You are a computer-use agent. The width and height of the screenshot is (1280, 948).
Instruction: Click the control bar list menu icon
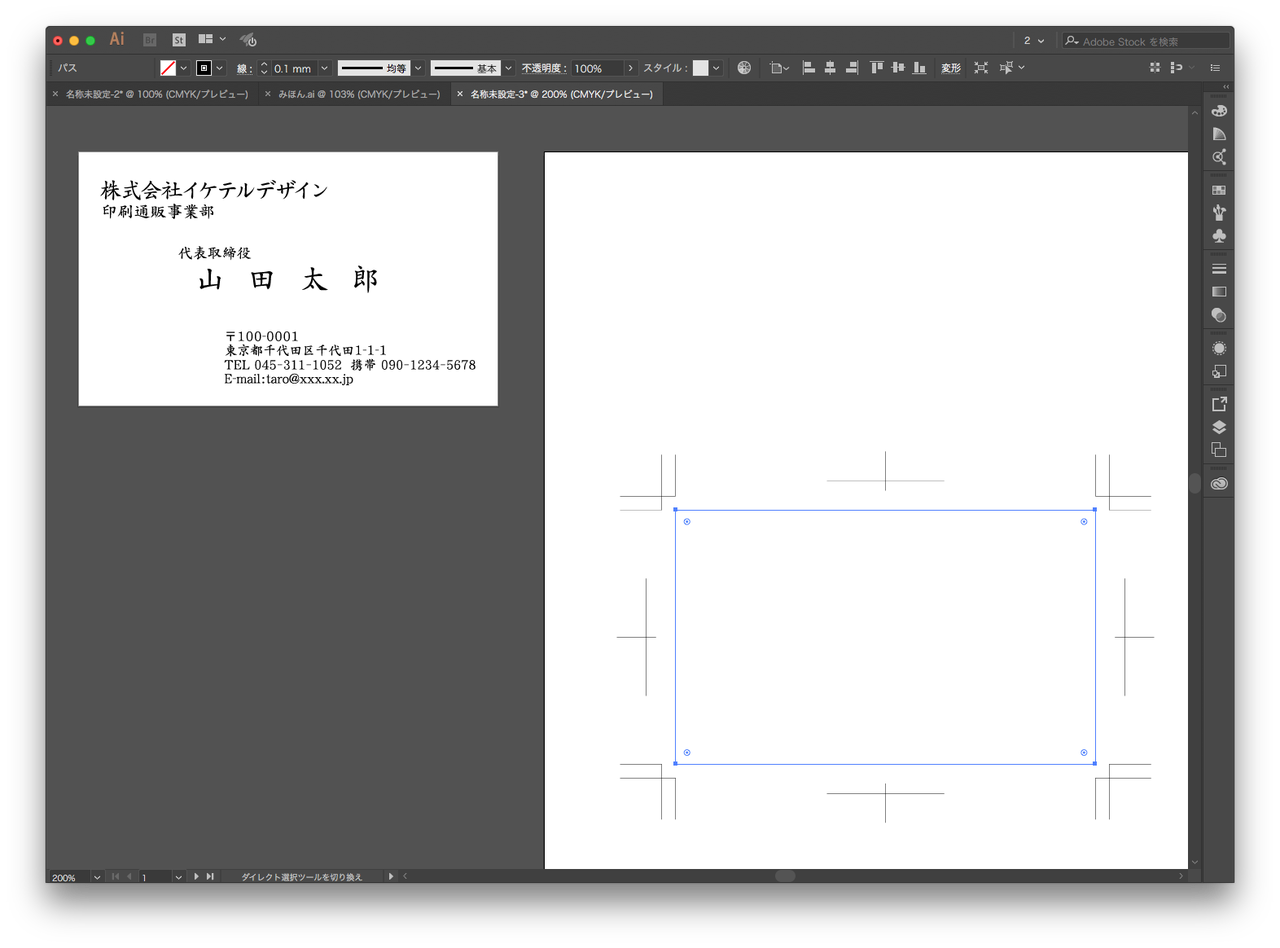(x=1215, y=68)
